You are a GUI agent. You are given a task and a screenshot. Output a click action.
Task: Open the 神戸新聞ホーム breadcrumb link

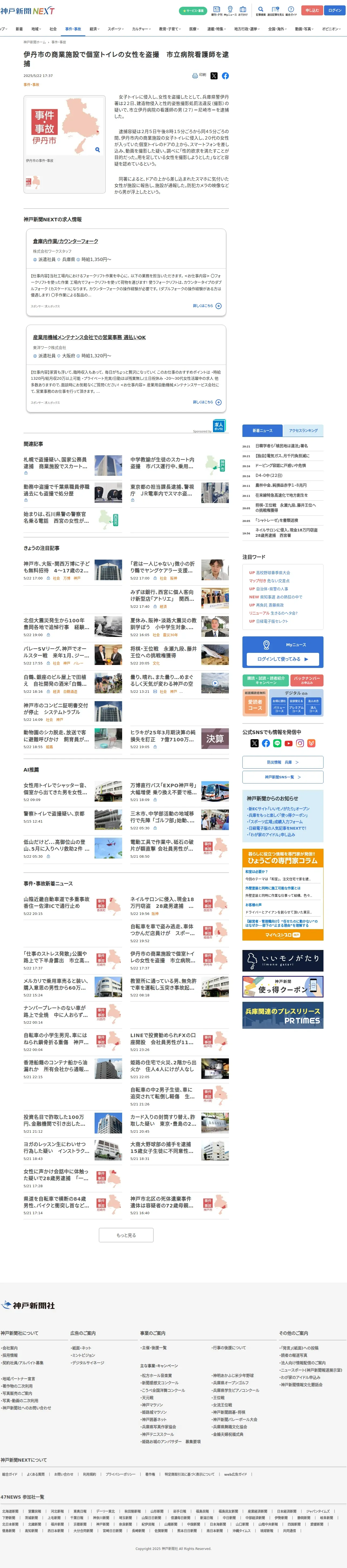point(35,42)
